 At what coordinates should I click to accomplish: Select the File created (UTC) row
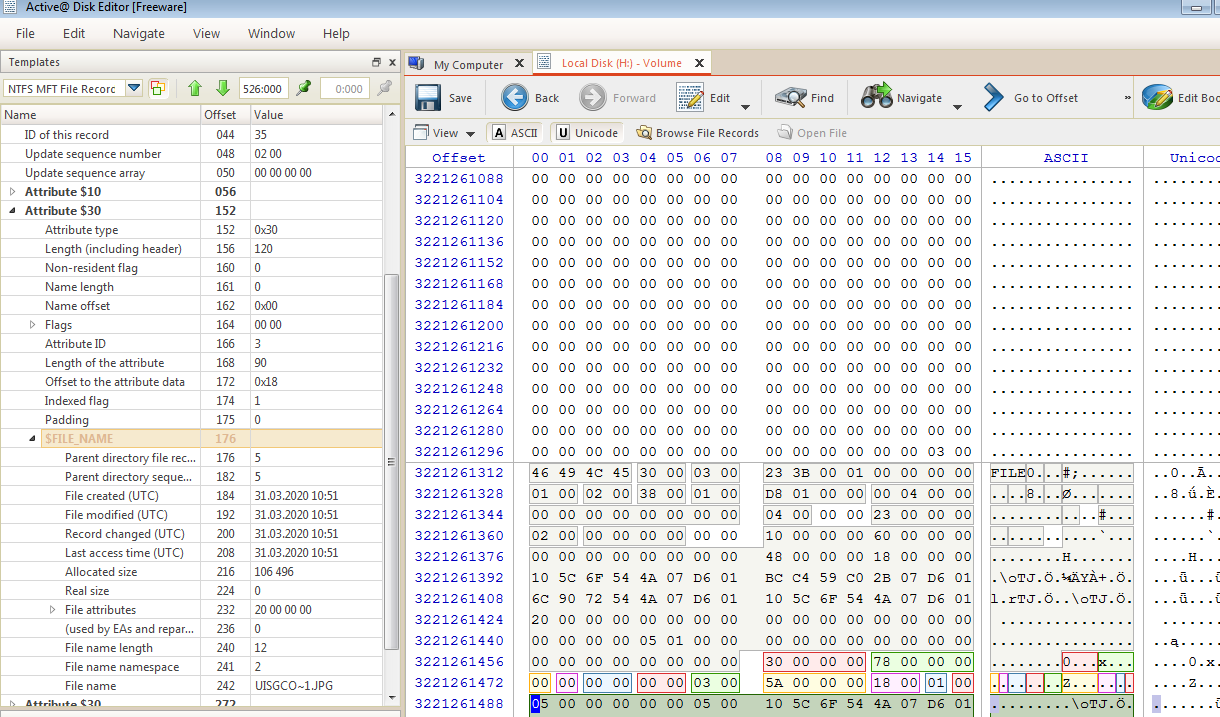click(191, 495)
